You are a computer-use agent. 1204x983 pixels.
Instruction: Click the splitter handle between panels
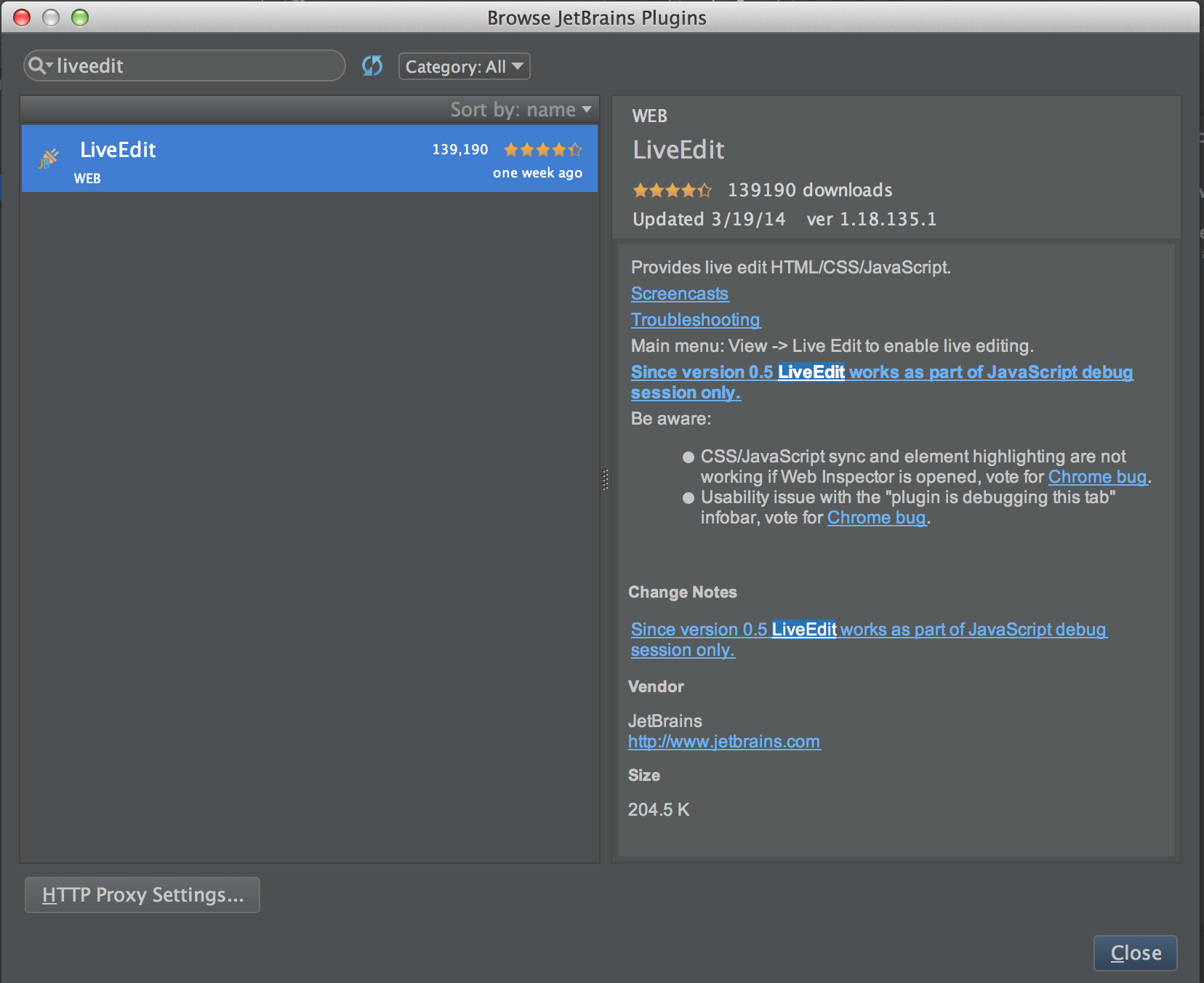point(605,480)
